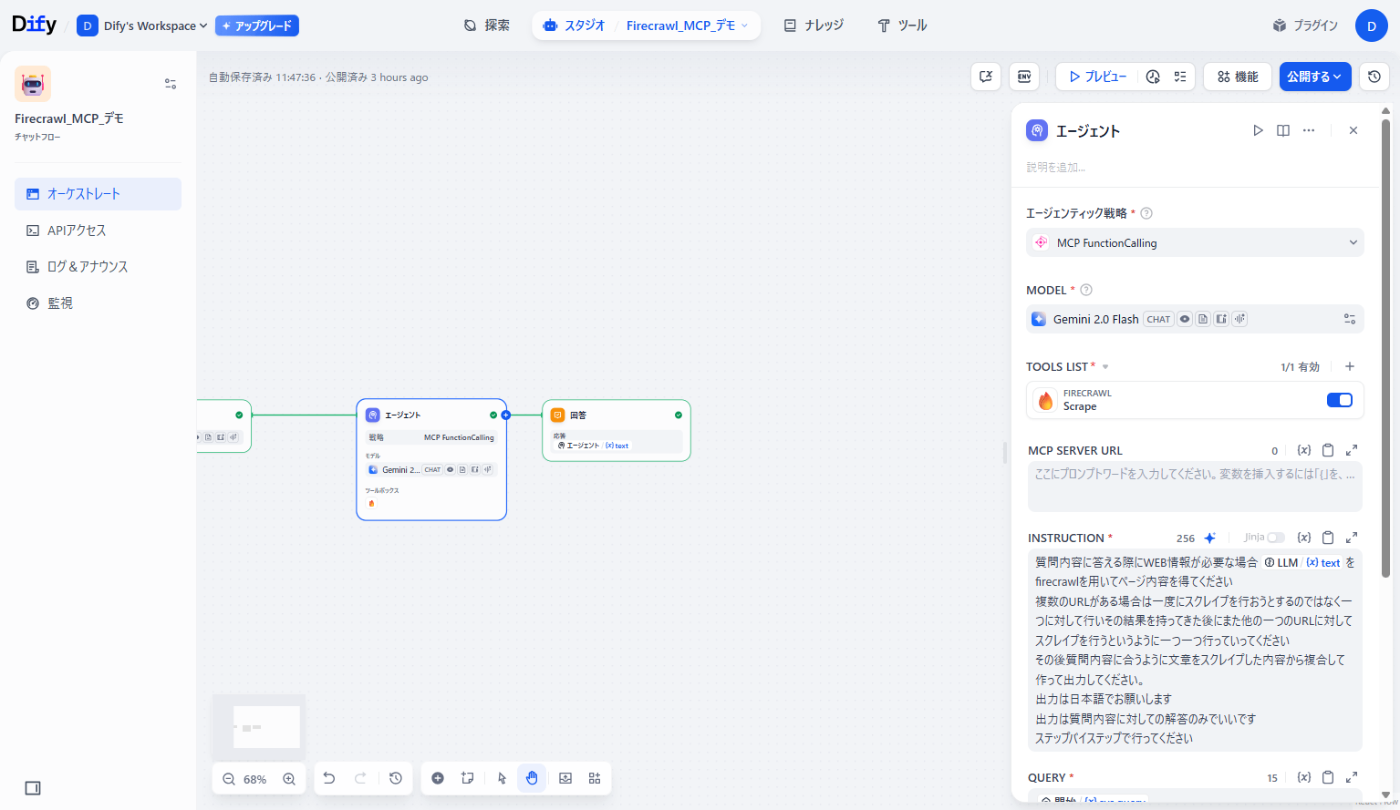Zoom in the canvas

coord(289,779)
